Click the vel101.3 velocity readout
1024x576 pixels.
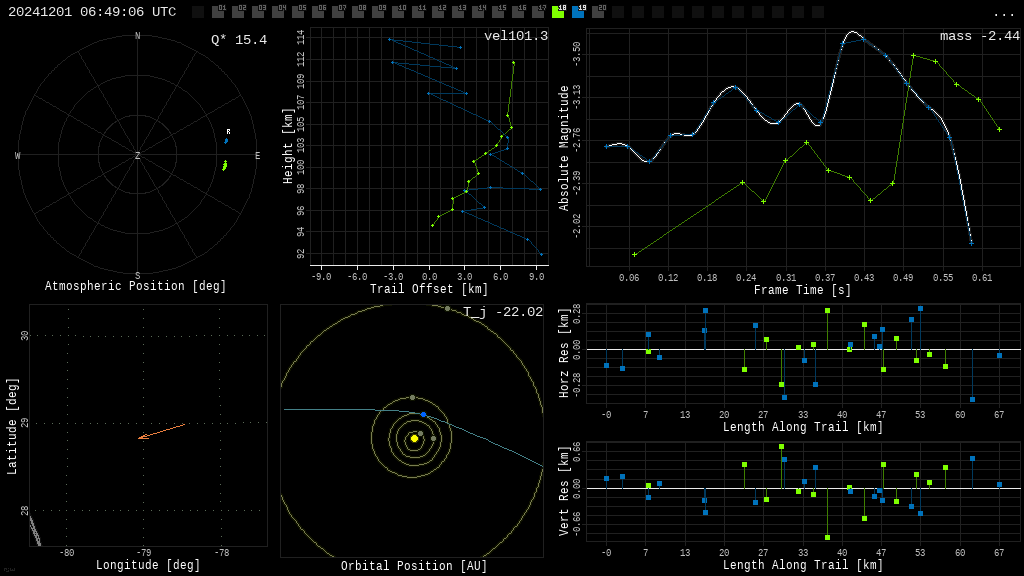click(x=516, y=36)
